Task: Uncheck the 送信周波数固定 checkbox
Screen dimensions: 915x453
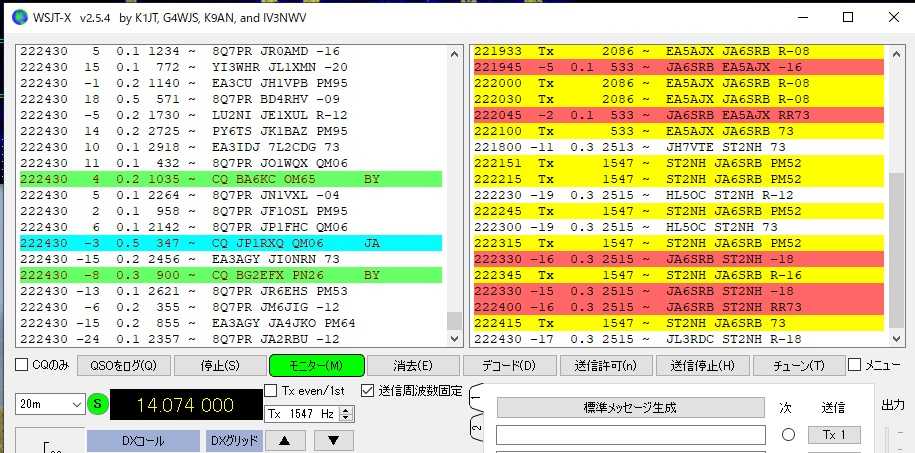Action: [367, 391]
